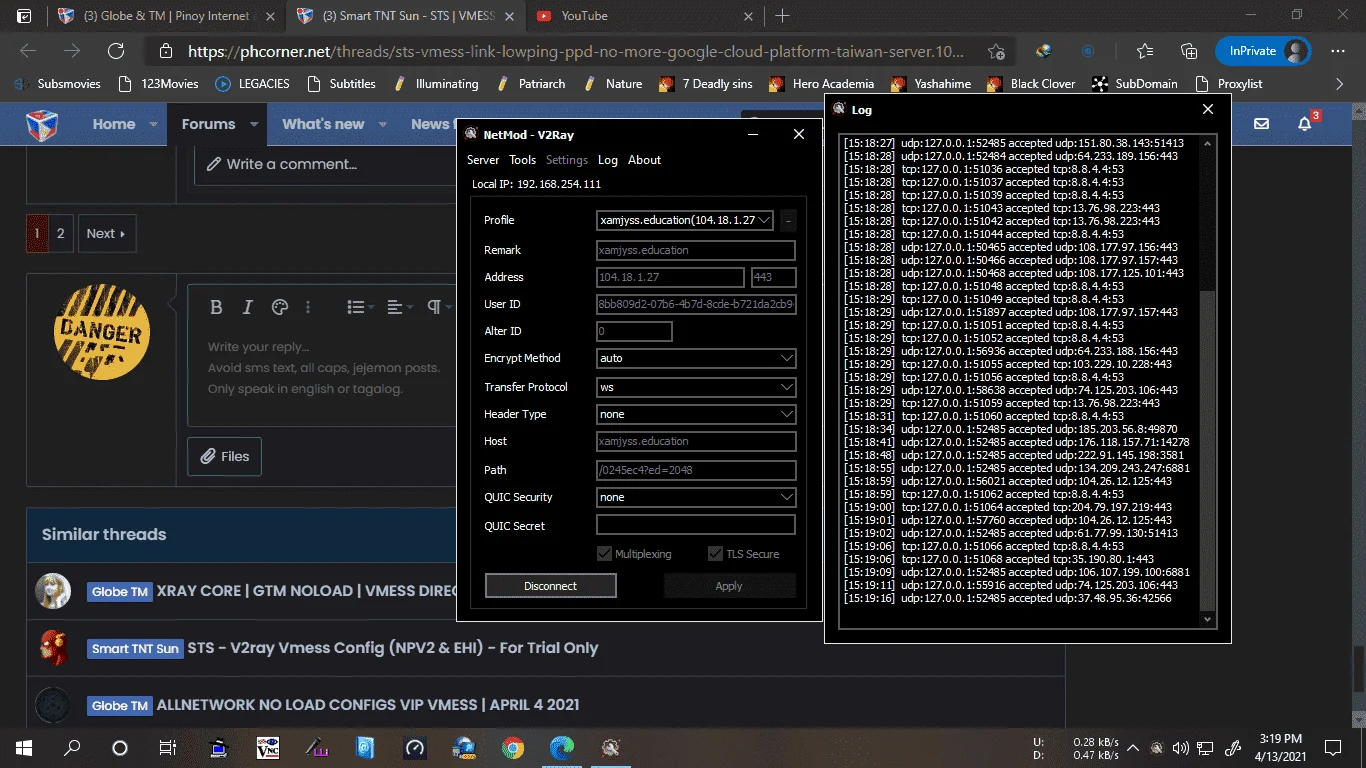Image resolution: width=1366 pixels, height=768 pixels.
Task: Open the ALLNETWORK NO LOAD CONFIGS thread
Action: coord(368,705)
